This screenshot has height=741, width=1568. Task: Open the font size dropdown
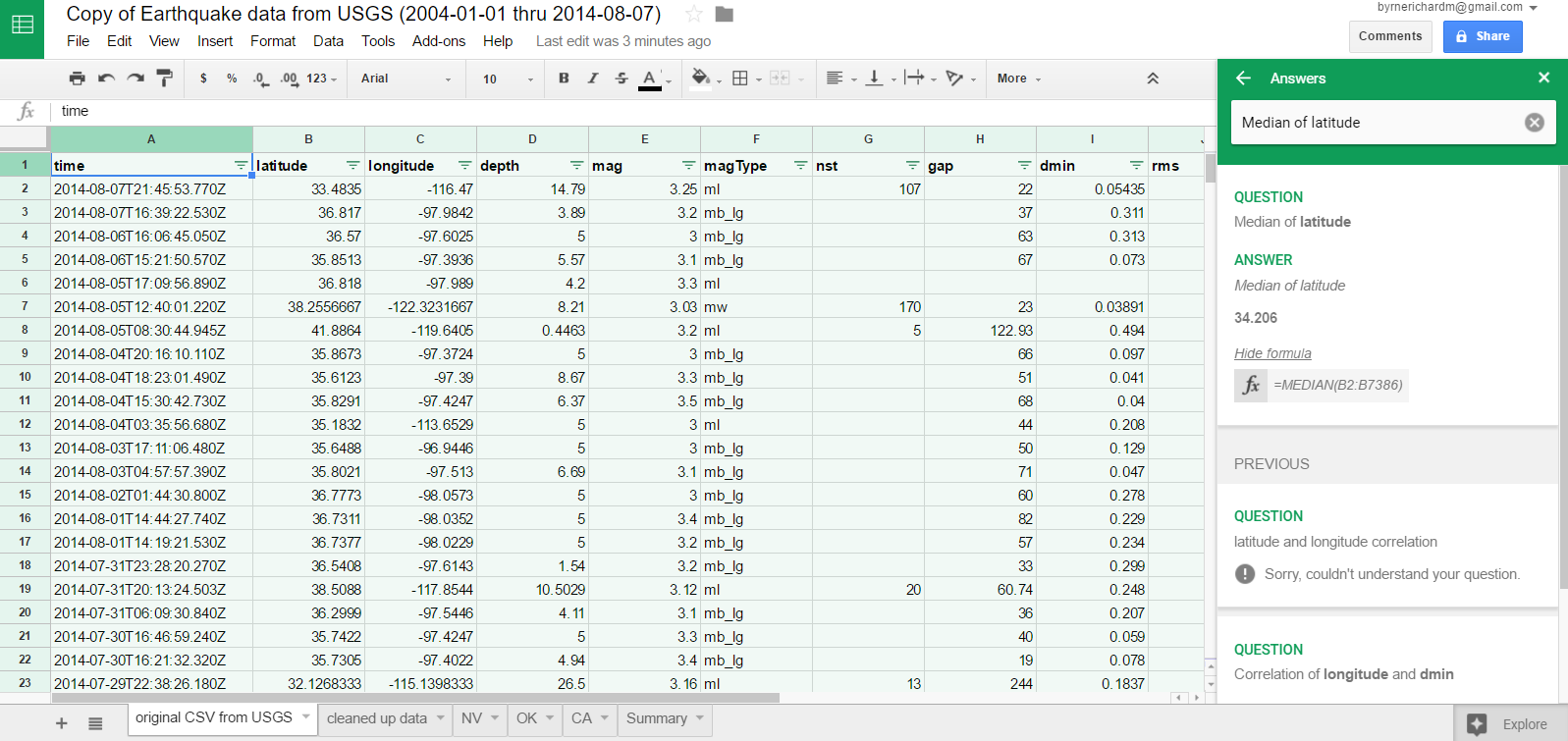point(508,79)
